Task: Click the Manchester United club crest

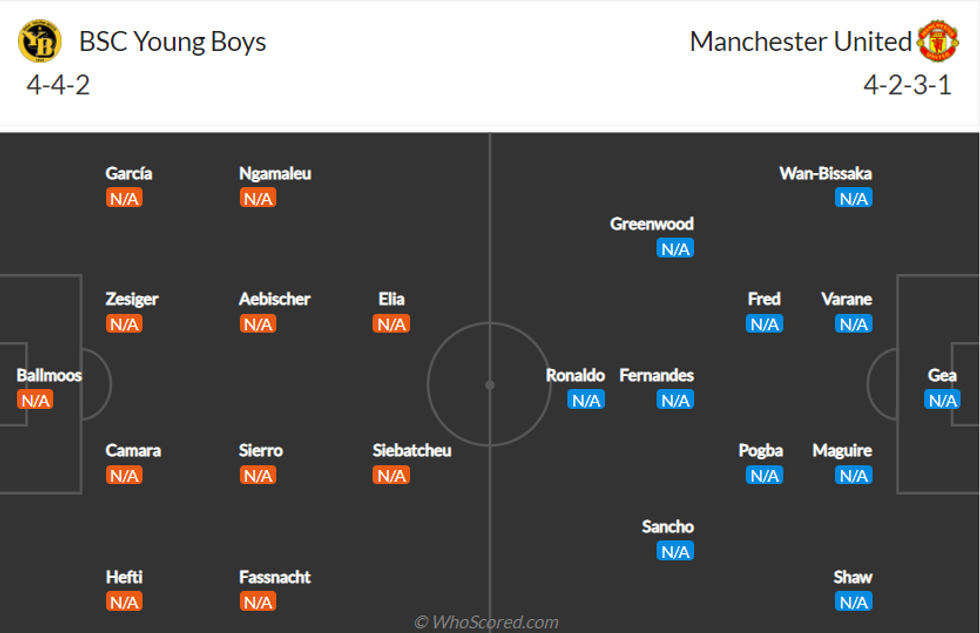Action: (937, 41)
